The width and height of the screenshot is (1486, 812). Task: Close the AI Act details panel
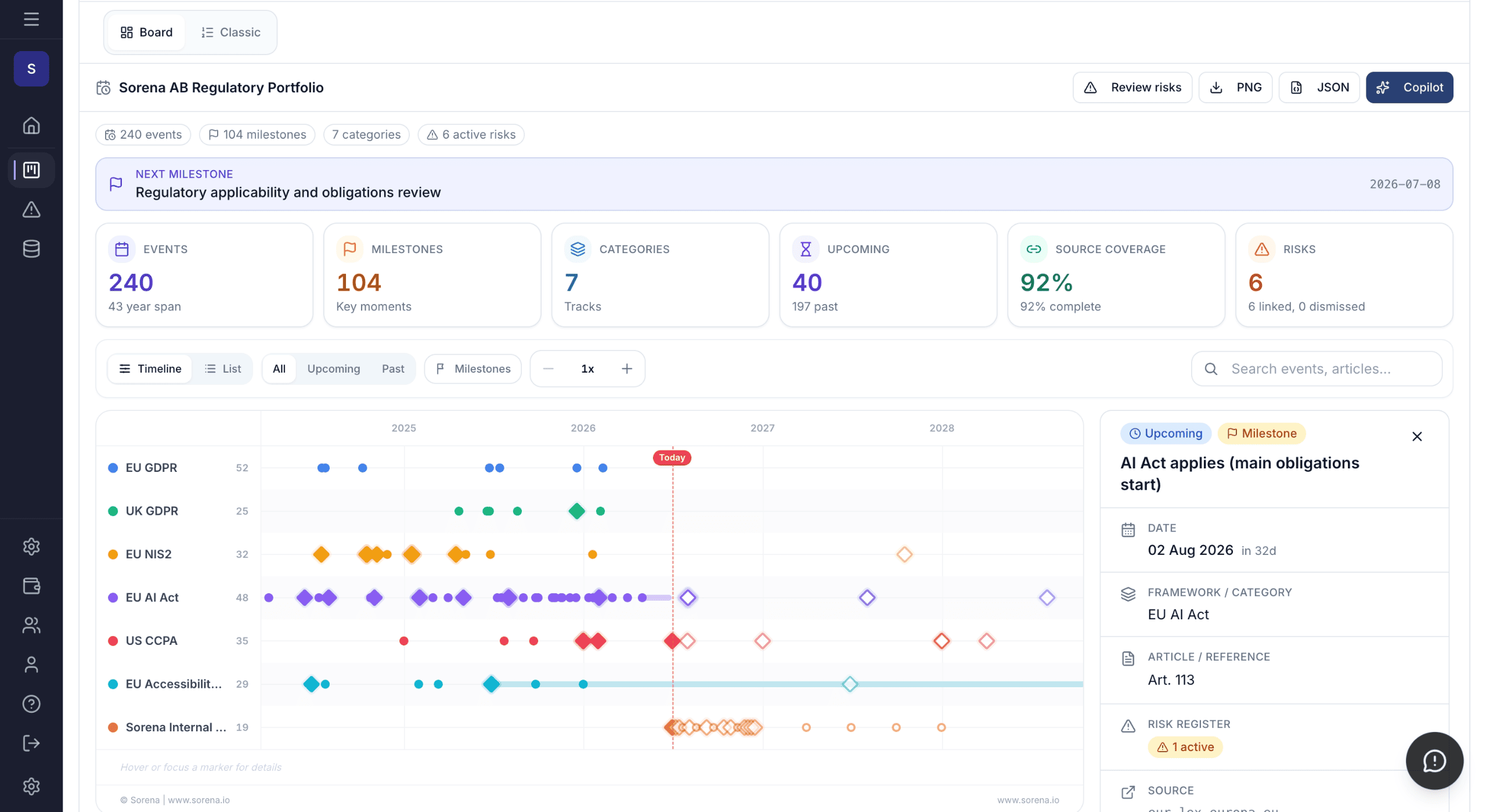tap(1417, 436)
